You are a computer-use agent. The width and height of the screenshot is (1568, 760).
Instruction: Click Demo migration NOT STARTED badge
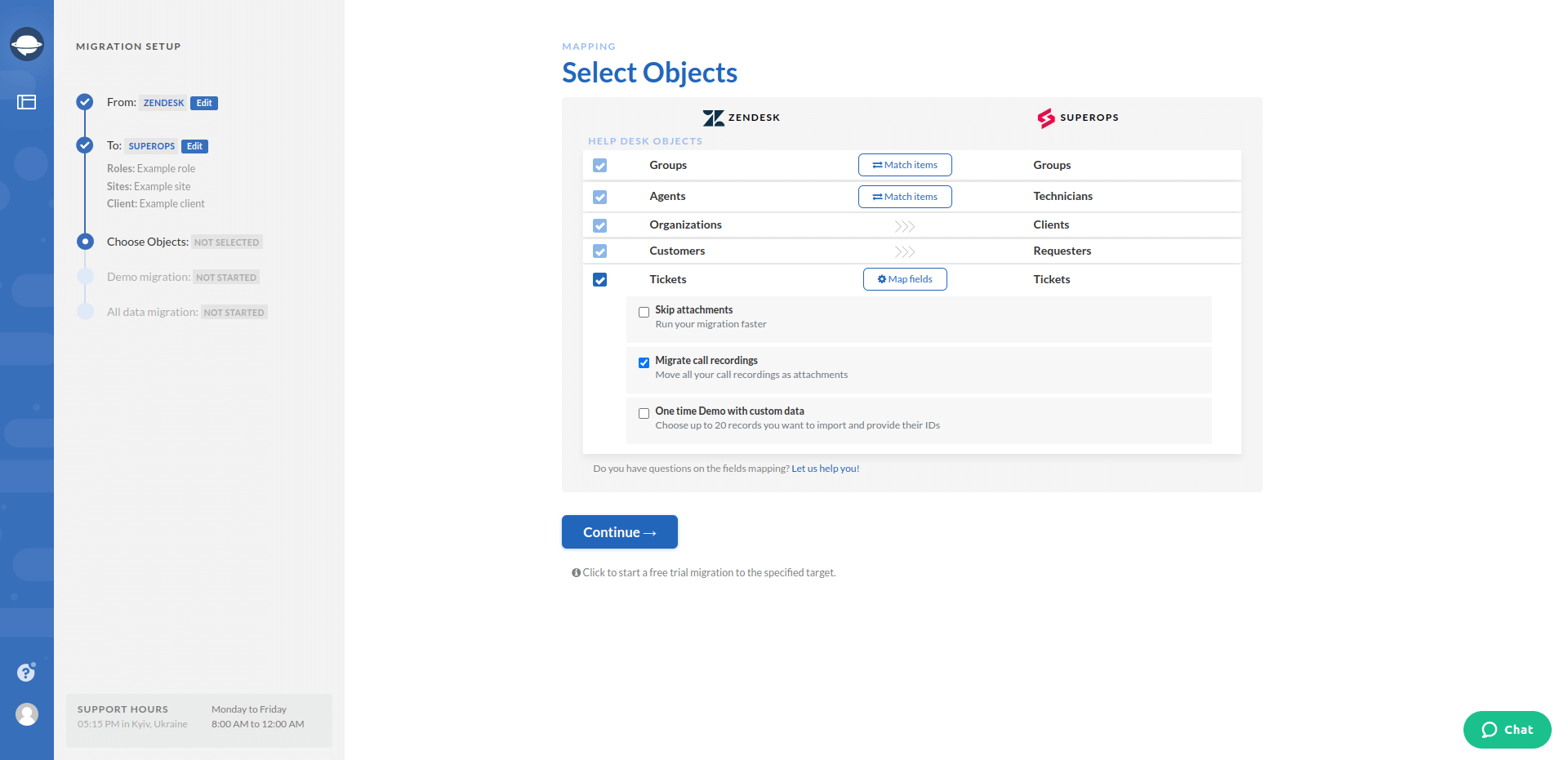(226, 278)
